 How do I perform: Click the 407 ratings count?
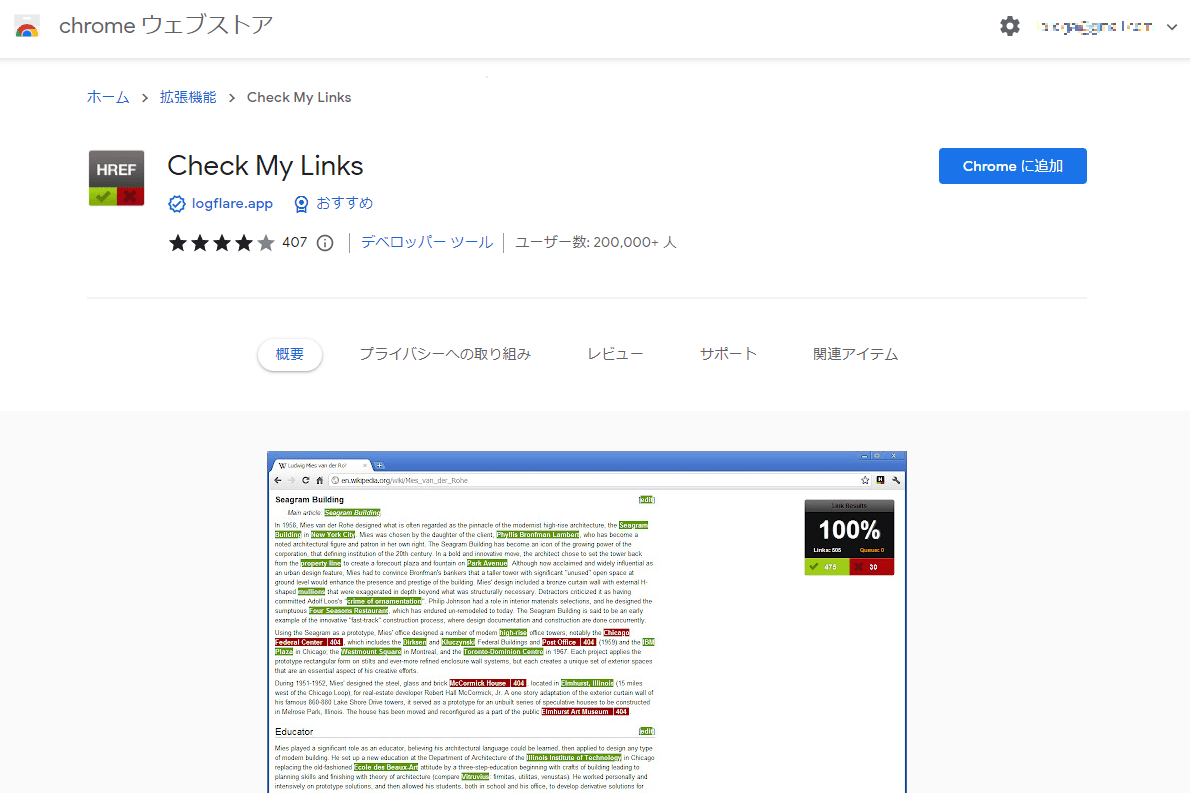pos(295,243)
